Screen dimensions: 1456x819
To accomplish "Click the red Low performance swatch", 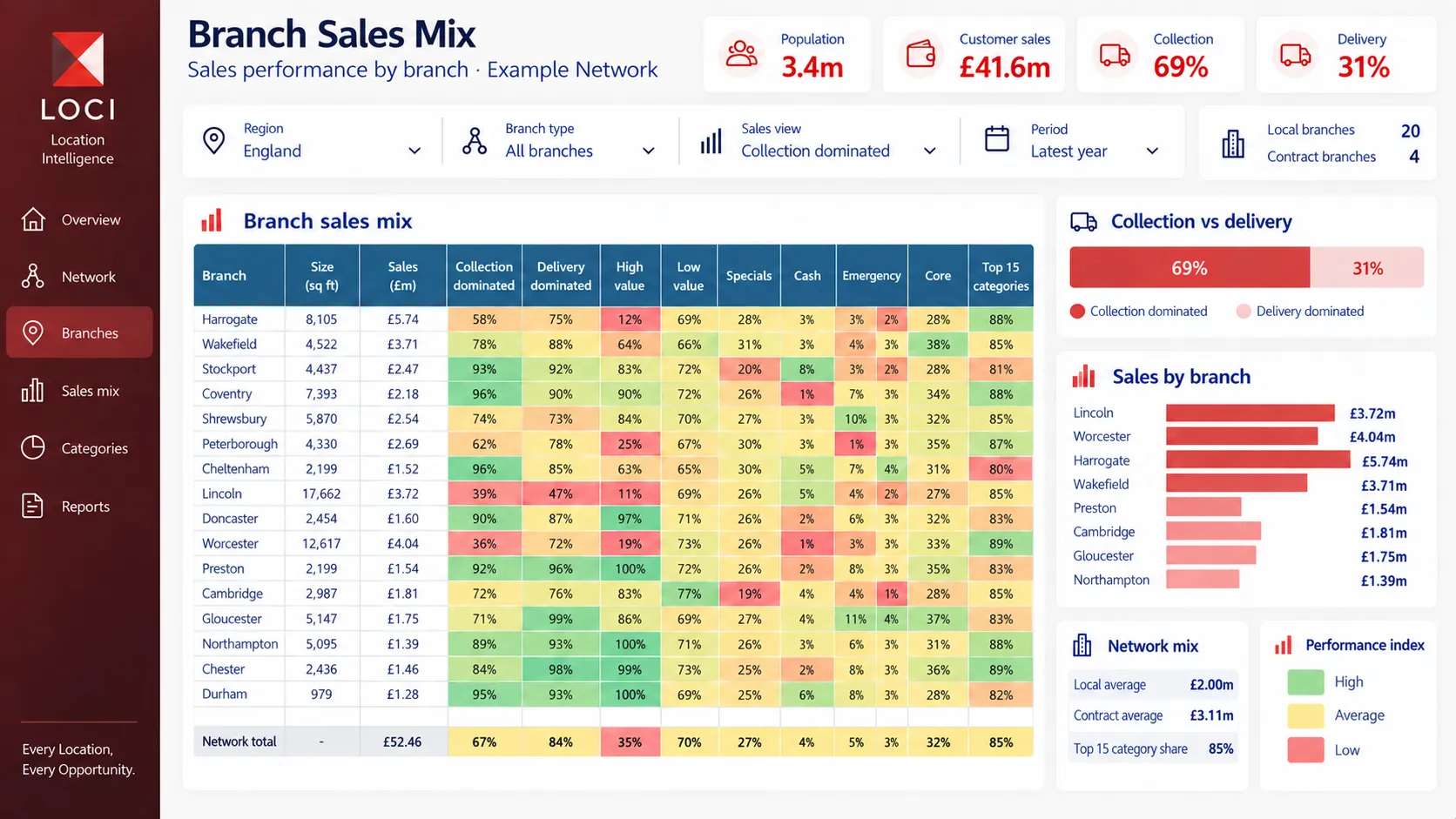I will [1305, 749].
